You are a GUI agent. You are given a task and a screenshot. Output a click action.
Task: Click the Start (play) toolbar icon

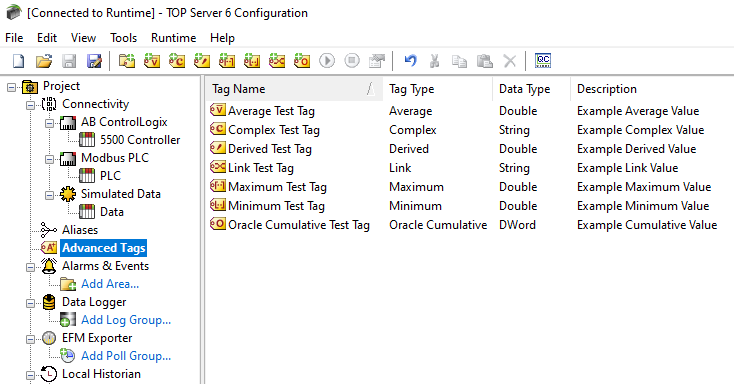click(x=327, y=61)
